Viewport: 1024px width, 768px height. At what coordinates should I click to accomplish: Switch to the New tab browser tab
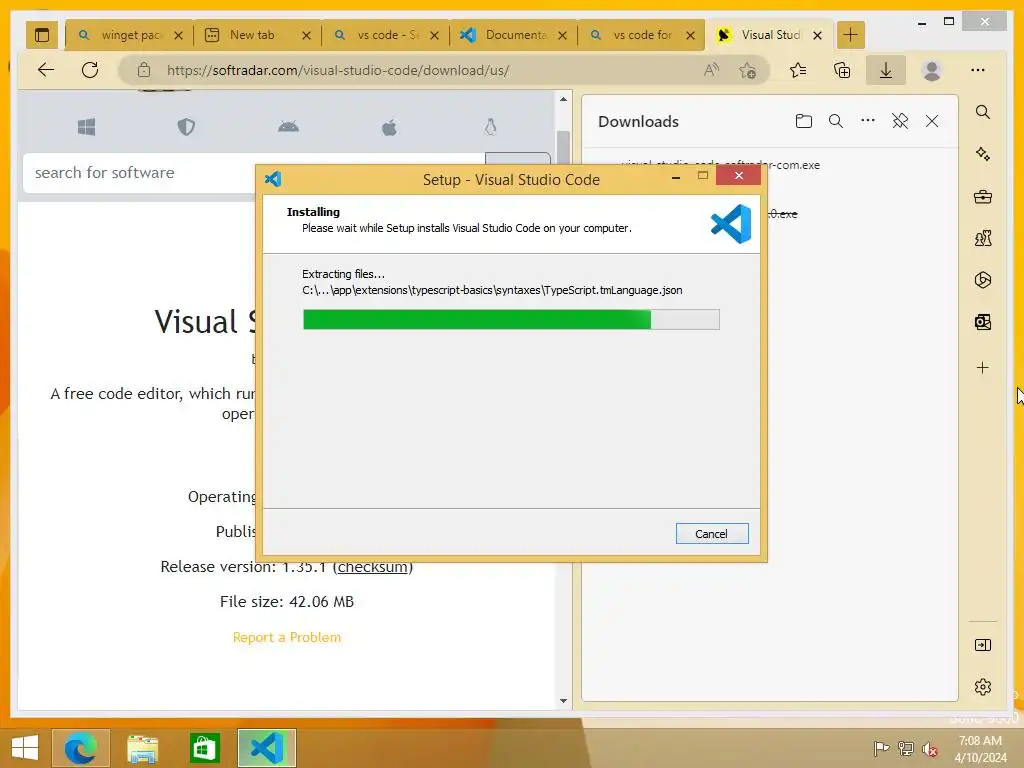[257, 35]
